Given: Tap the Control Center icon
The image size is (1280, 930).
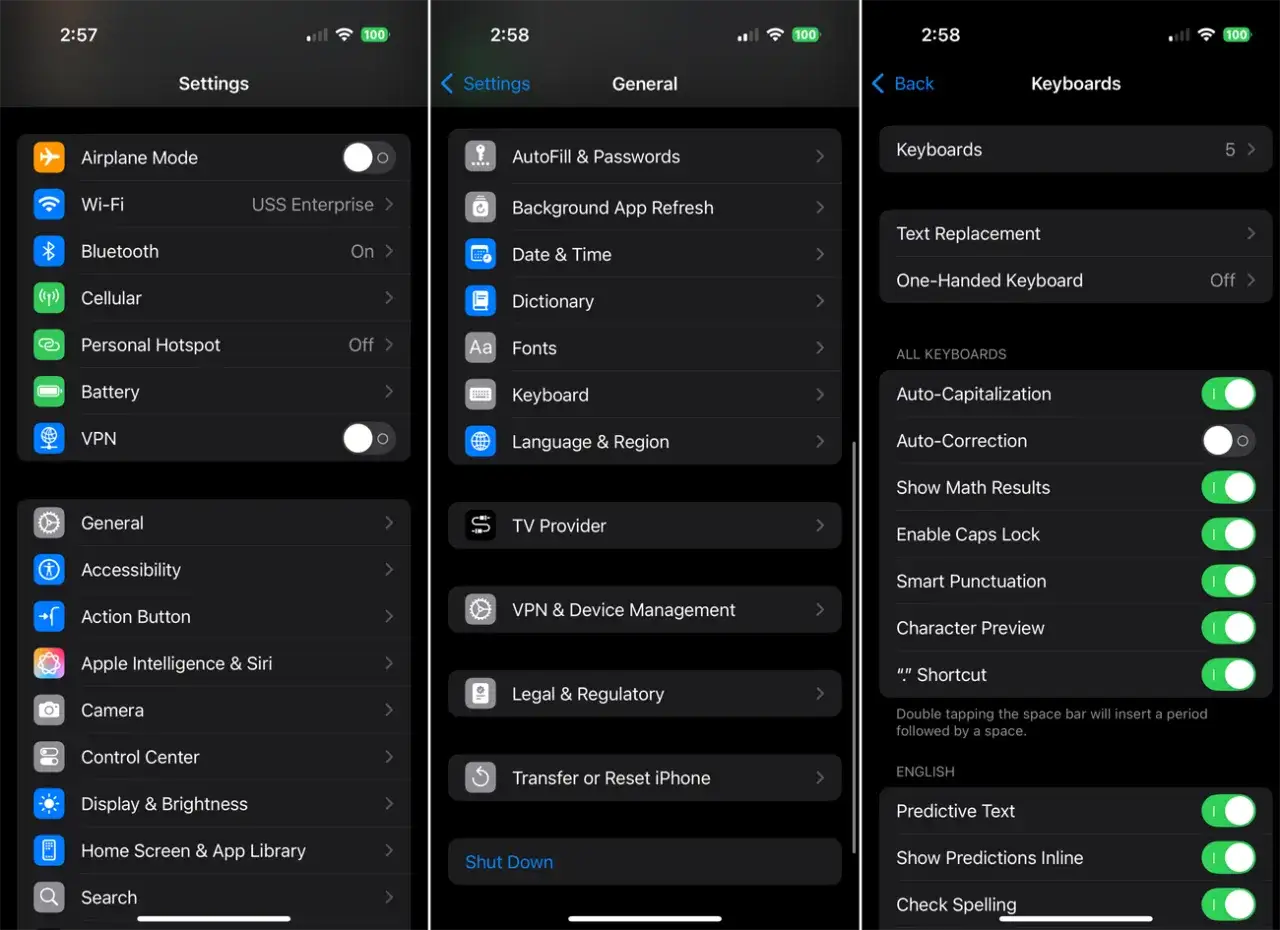Looking at the screenshot, I should coord(49,757).
